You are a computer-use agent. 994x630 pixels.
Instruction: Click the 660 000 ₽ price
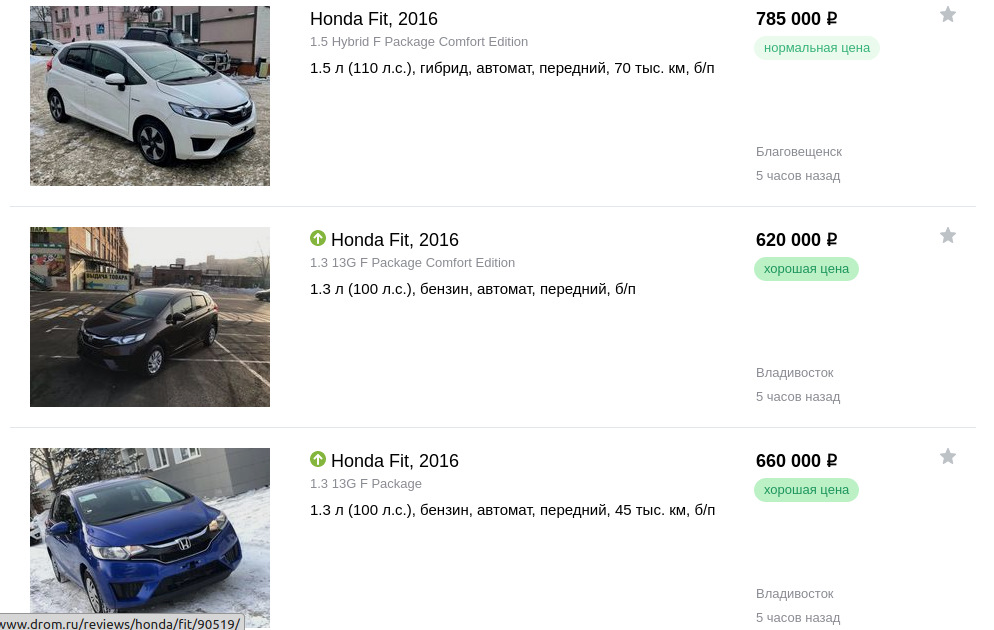coord(796,461)
